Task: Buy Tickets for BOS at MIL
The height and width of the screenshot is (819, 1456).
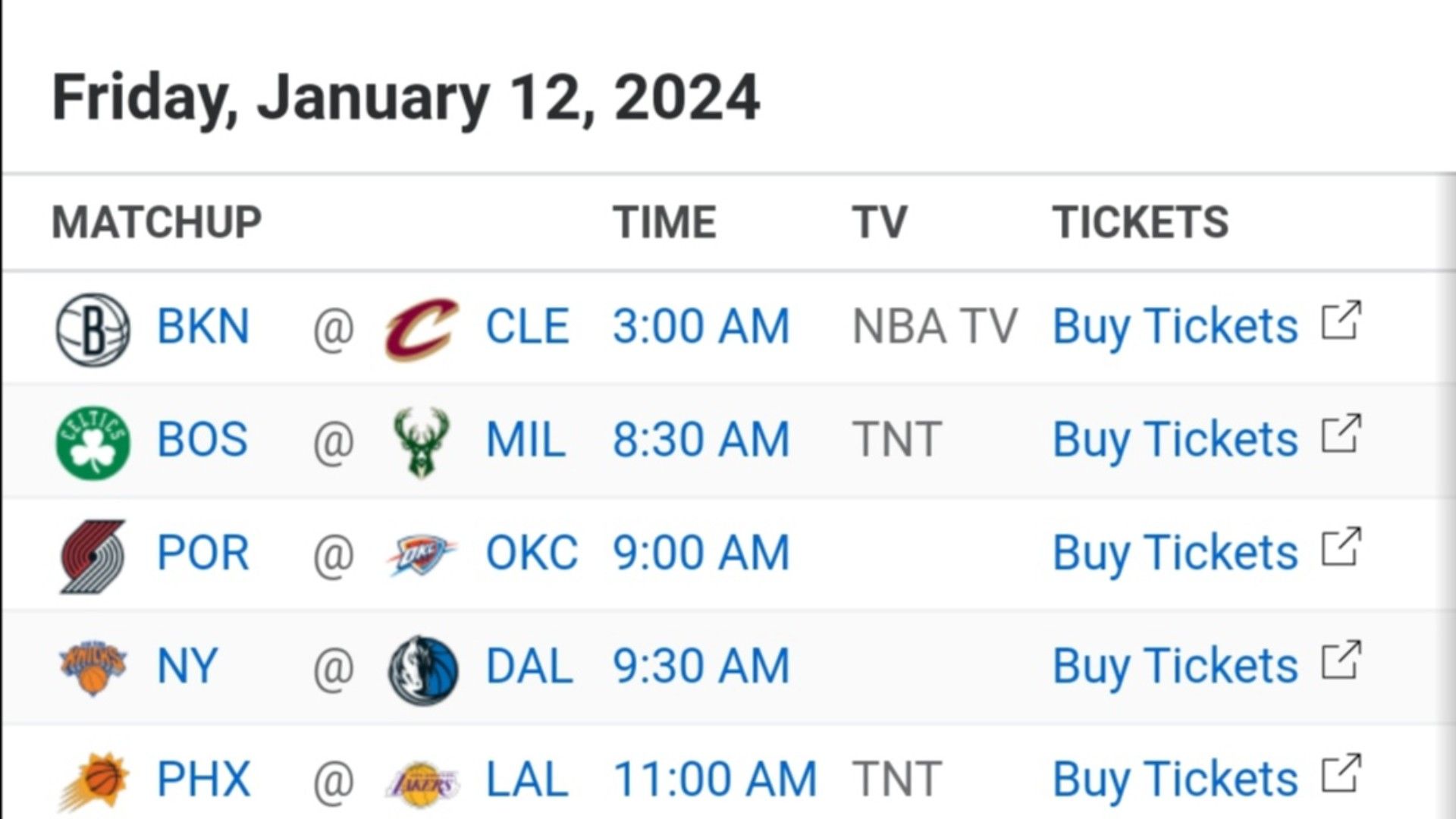Action: [x=1175, y=440]
